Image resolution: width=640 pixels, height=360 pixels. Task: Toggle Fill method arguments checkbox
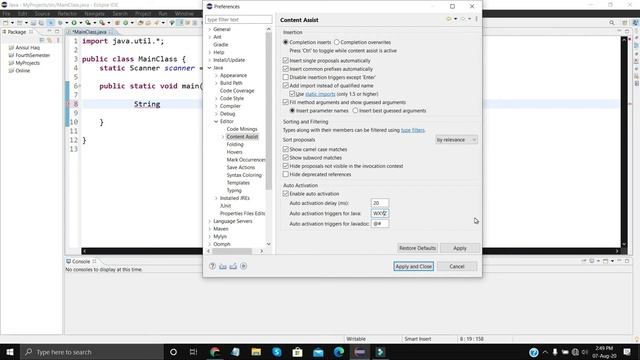pos(286,102)
